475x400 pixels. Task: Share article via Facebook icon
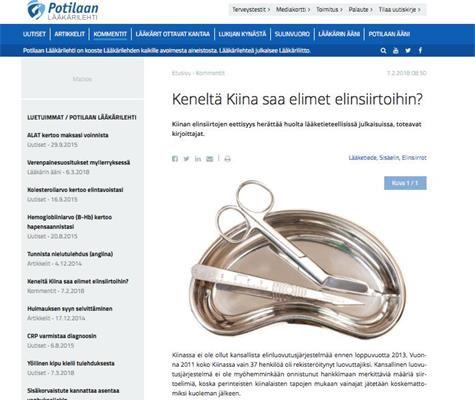pos(175,159)
